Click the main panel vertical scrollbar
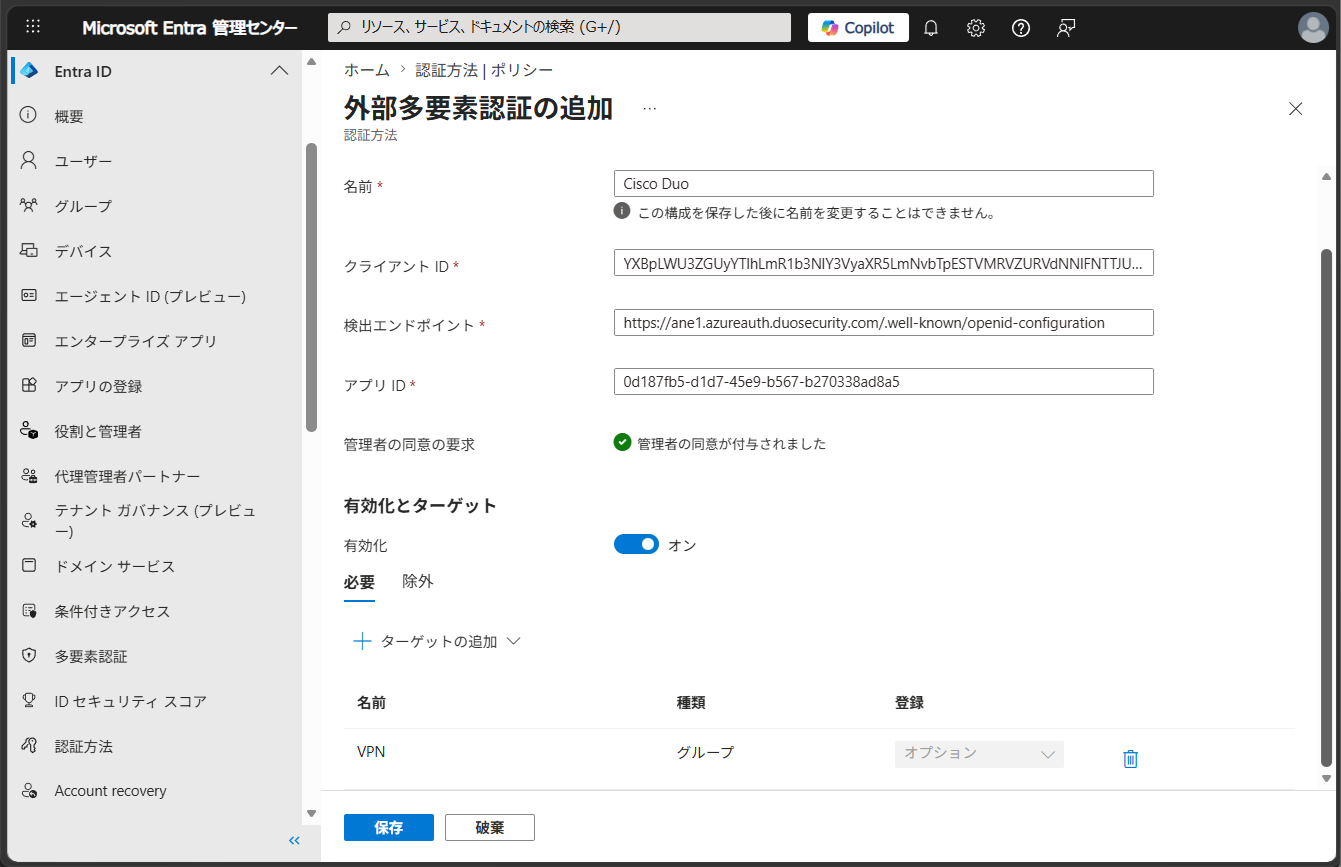The height and width of the screenshot is (867, 1341). 1327,507
